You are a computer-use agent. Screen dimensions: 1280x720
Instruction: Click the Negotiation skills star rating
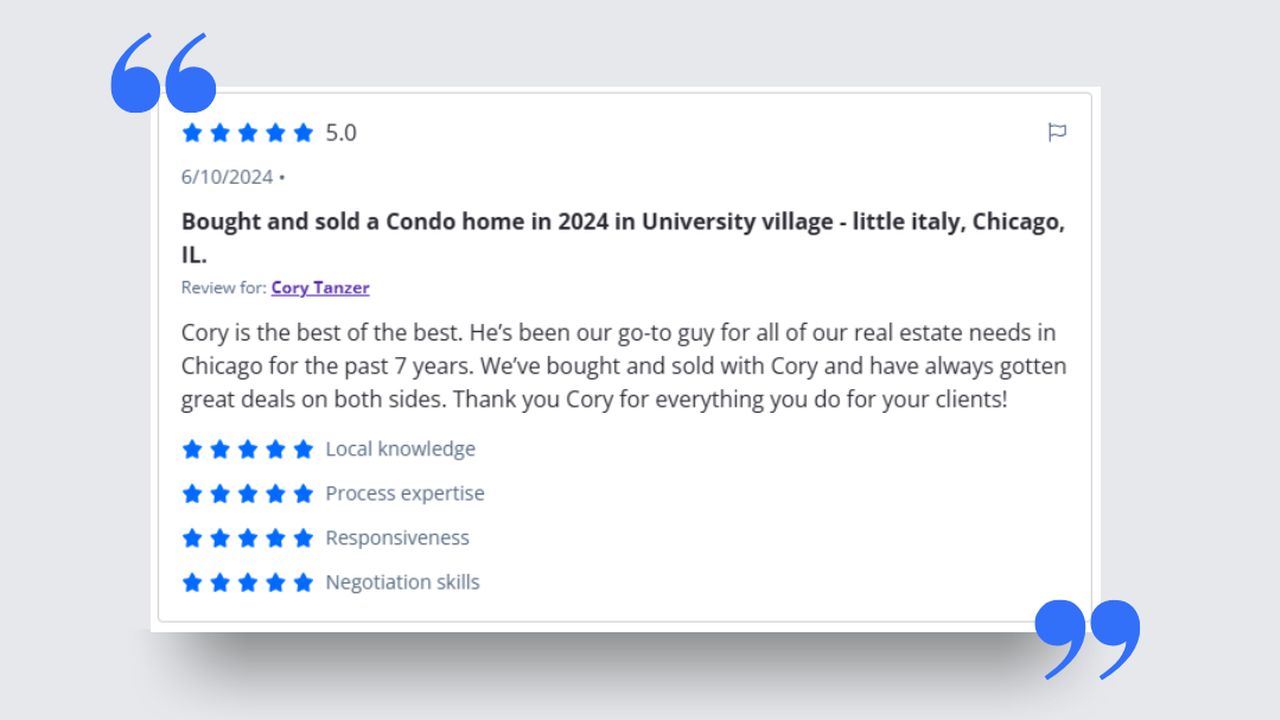tap(248, 582)
